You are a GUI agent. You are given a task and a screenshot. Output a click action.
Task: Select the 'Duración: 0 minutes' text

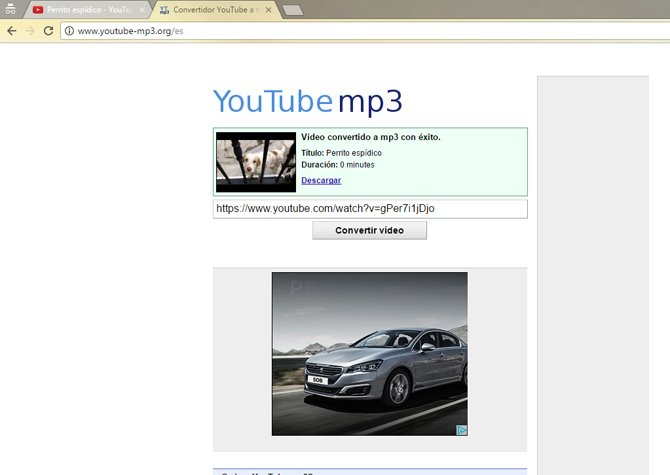coord(338,165)
